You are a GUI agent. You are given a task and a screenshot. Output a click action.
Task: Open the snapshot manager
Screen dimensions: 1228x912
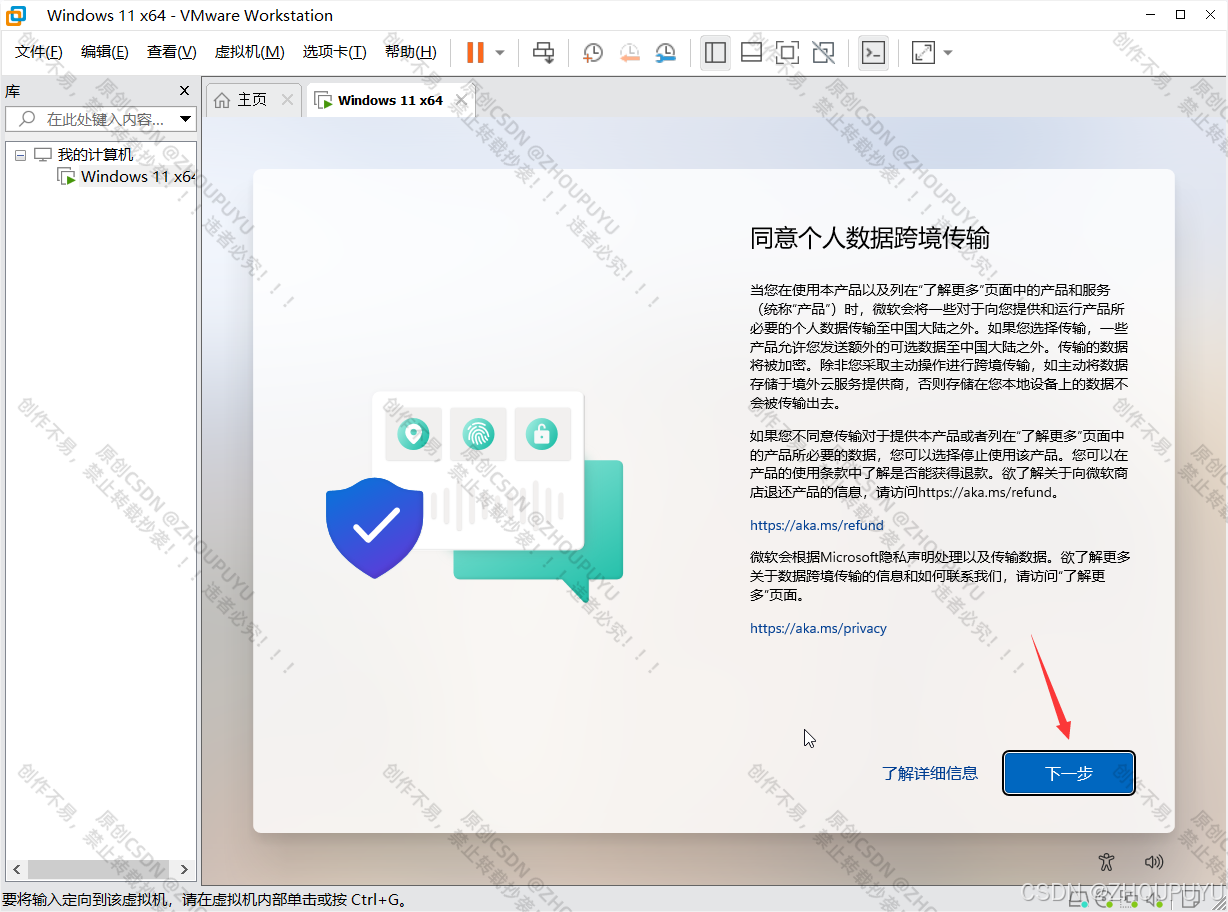coord(665,53)
